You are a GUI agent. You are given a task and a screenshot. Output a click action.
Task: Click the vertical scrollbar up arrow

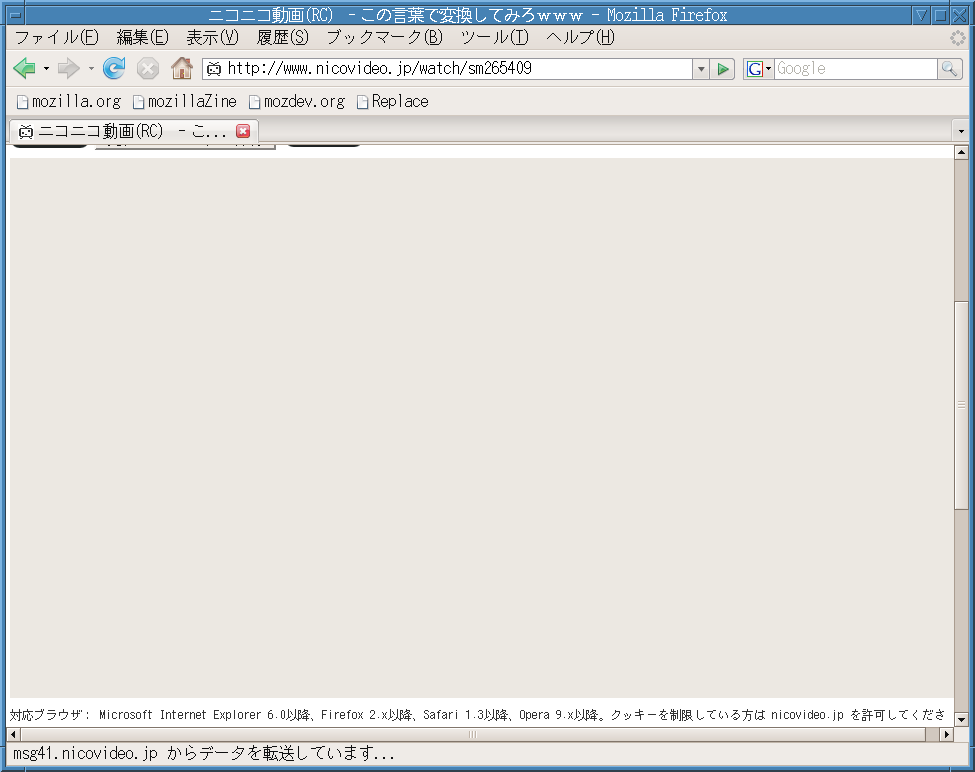(961, 152)
